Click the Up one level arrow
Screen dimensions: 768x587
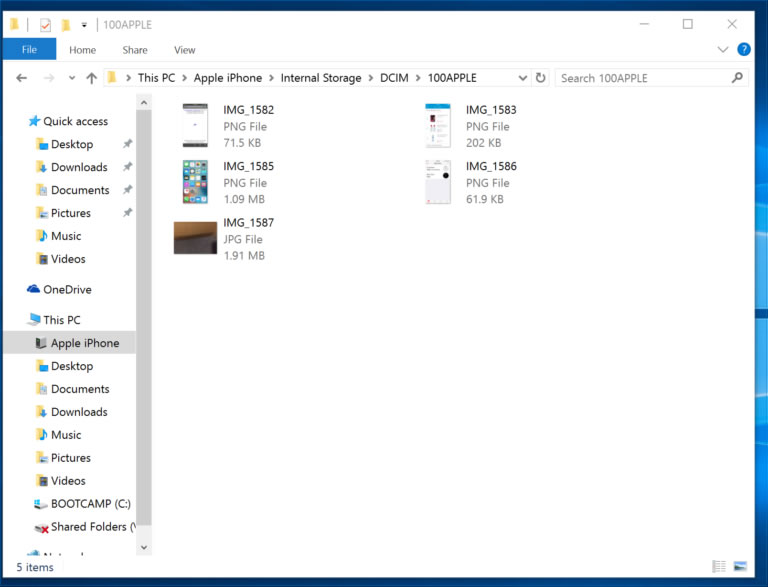coord(92,78)
